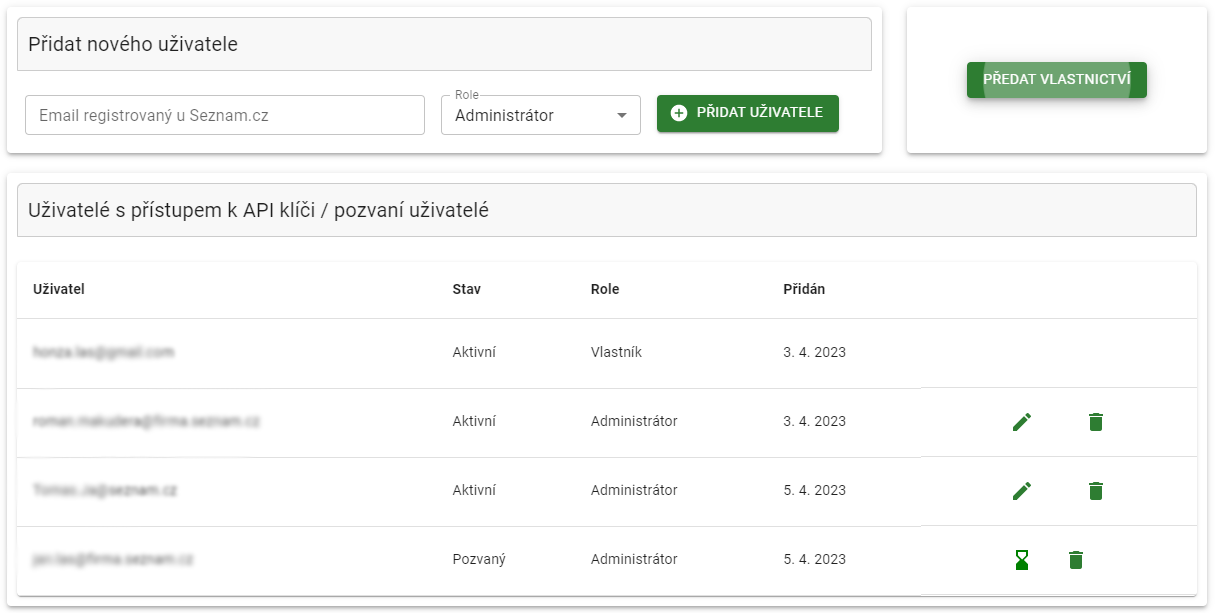The height and width of the screenshot is (613, 1216).
Task: Click the email registration input field
Action: [224, 114]
